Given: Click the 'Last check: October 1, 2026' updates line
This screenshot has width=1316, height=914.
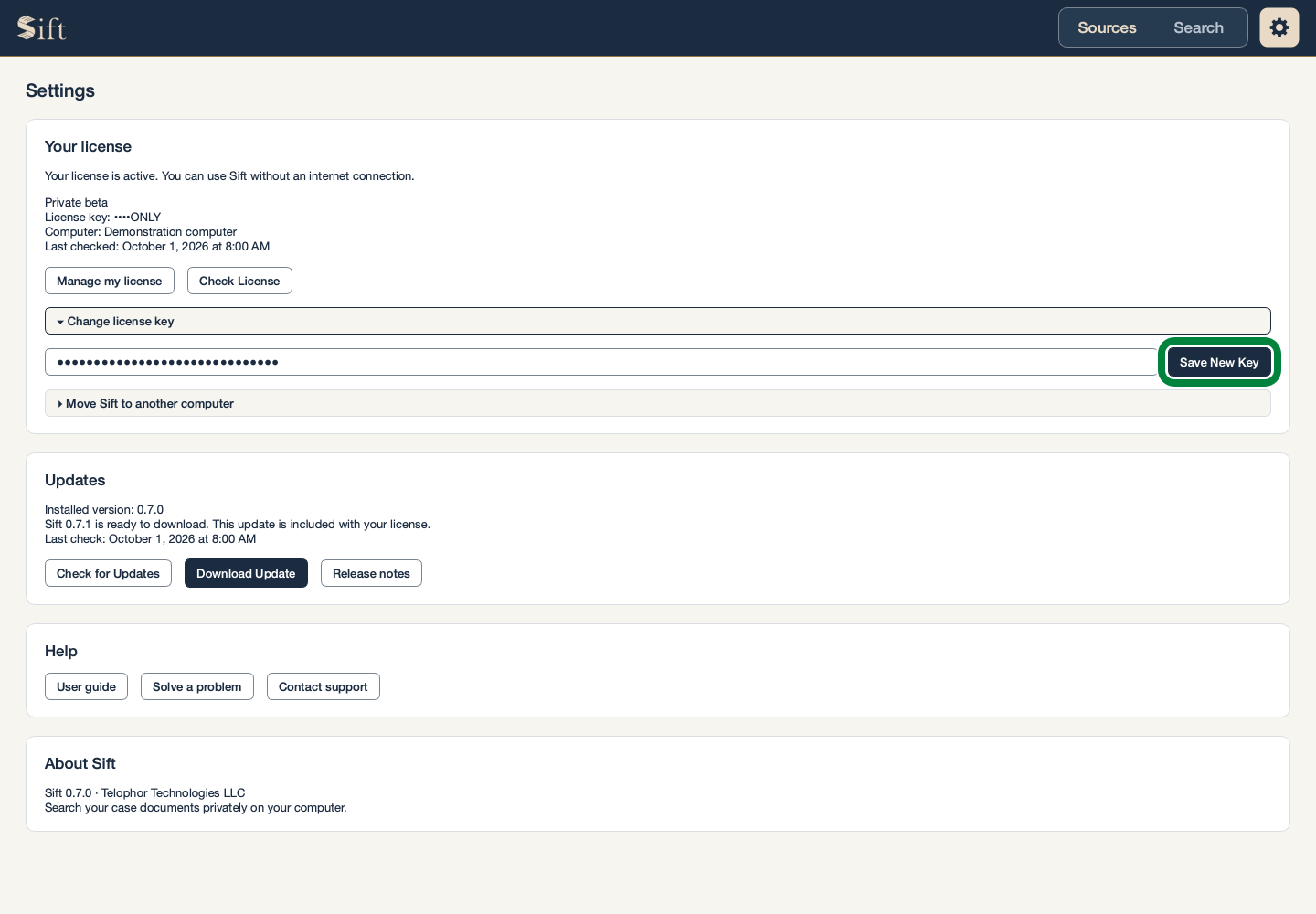Looking at the screenshot, I should pos(151,539).
